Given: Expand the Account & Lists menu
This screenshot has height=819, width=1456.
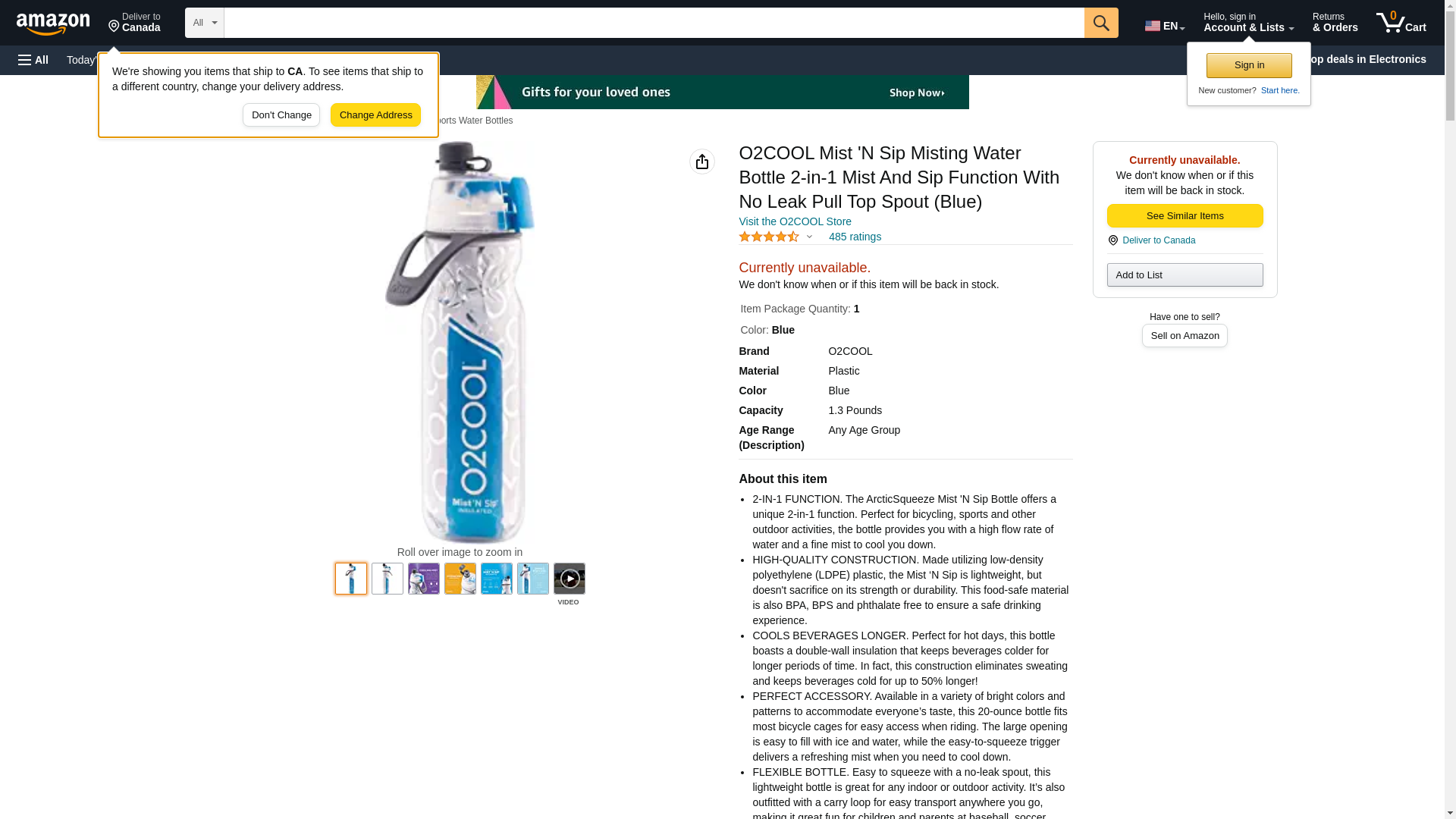Looking at the screenshot, I should 1248,23.
